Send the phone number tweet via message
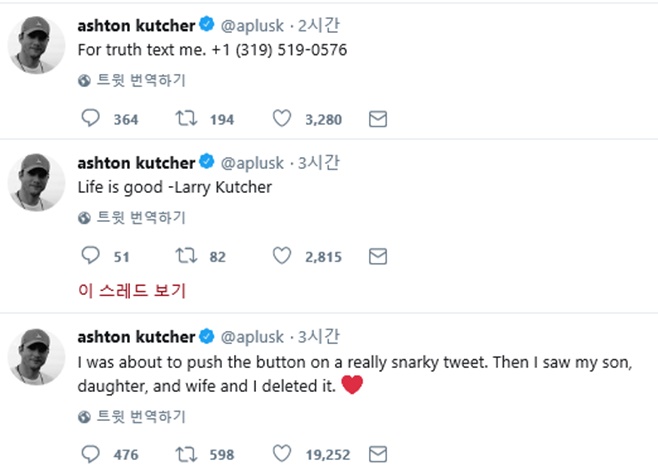The image size is (658, 475). [378, 119]
